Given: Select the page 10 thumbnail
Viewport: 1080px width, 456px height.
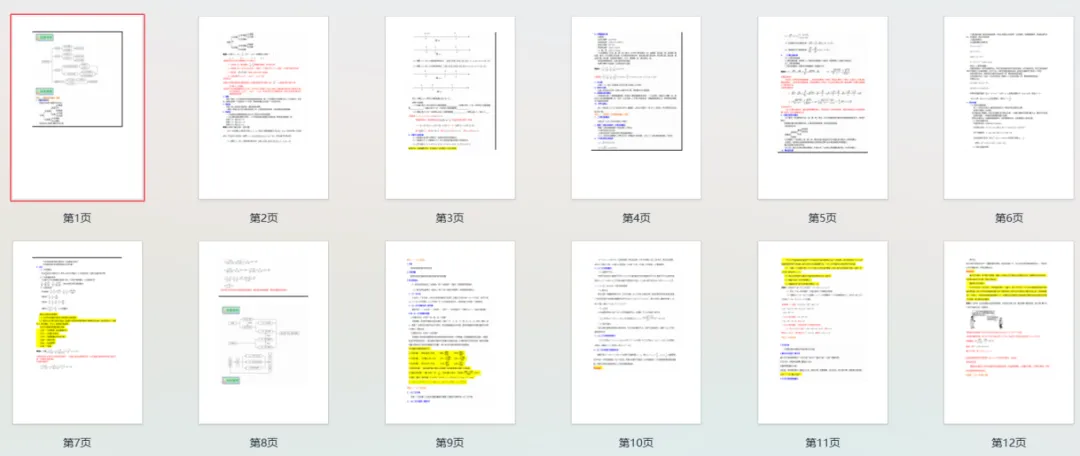Looking at the screenshot, I should tap(636, 333).
